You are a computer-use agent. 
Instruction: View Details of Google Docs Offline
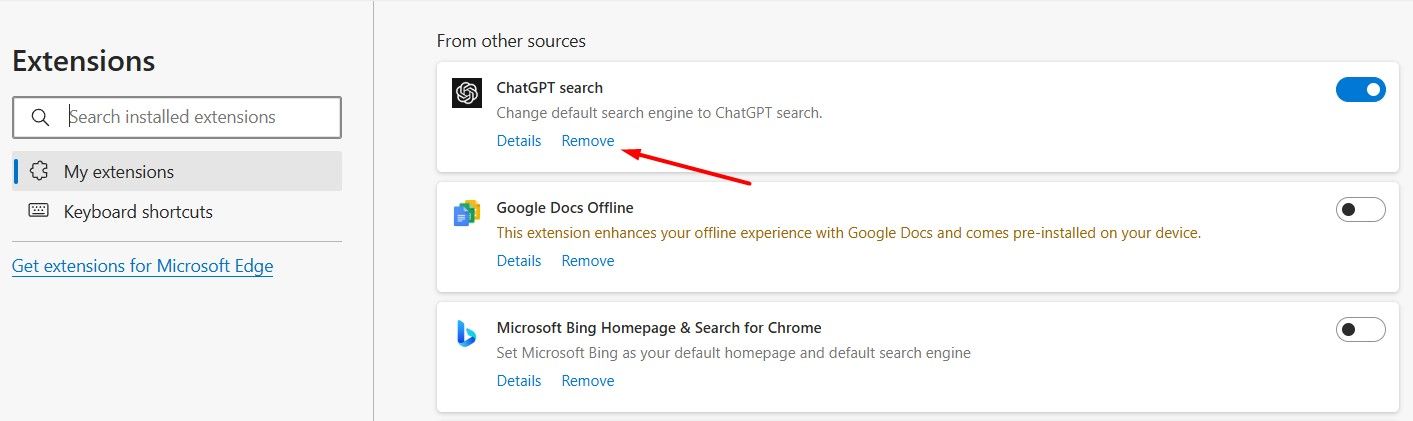pos(519,261)
